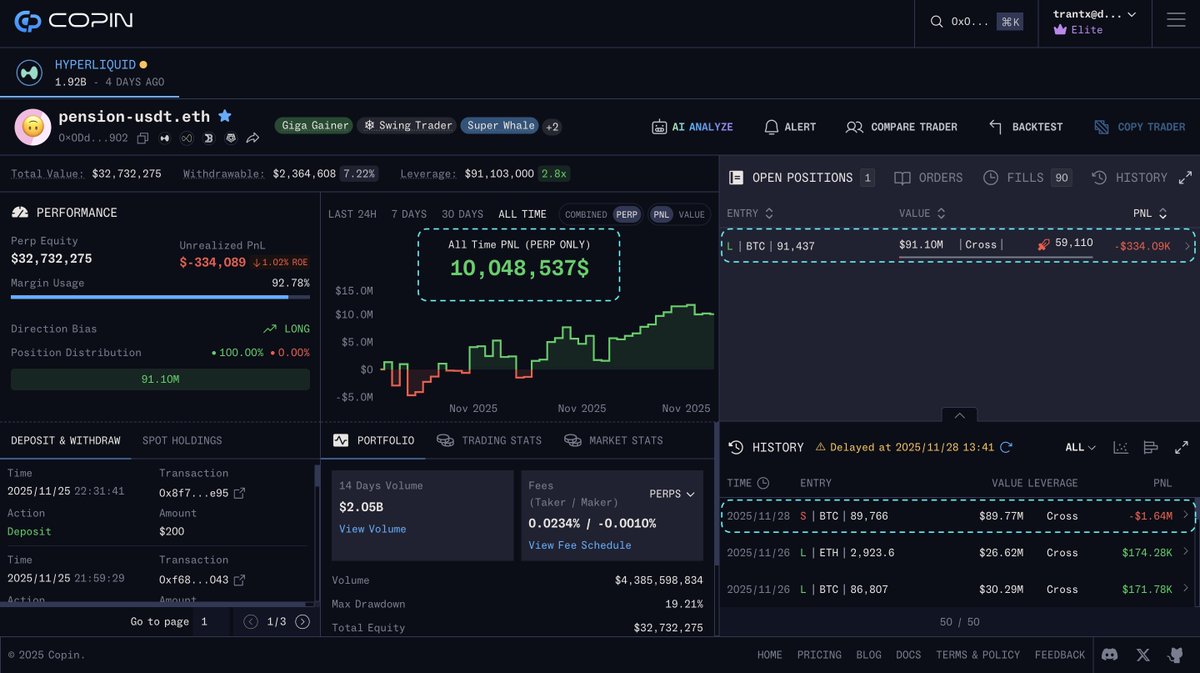Open the X (Twitter) footer icon
The height and width of the screenshot is (673, 1200).
click(1143, 655)
